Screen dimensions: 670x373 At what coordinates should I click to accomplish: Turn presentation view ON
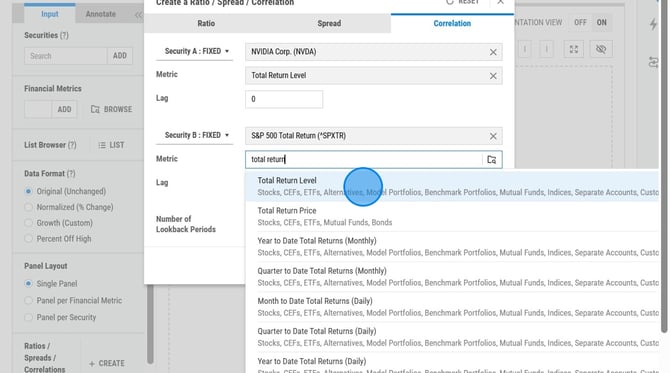602,23
